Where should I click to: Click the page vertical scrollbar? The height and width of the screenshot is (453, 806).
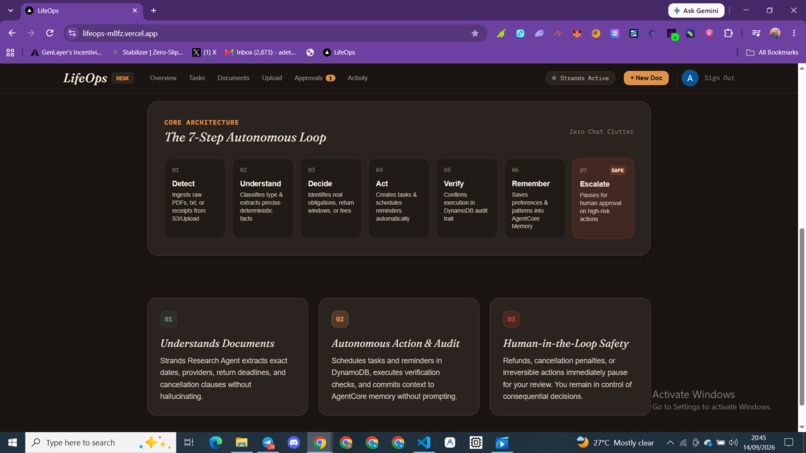pyautogui.click(x=801, y=316)
